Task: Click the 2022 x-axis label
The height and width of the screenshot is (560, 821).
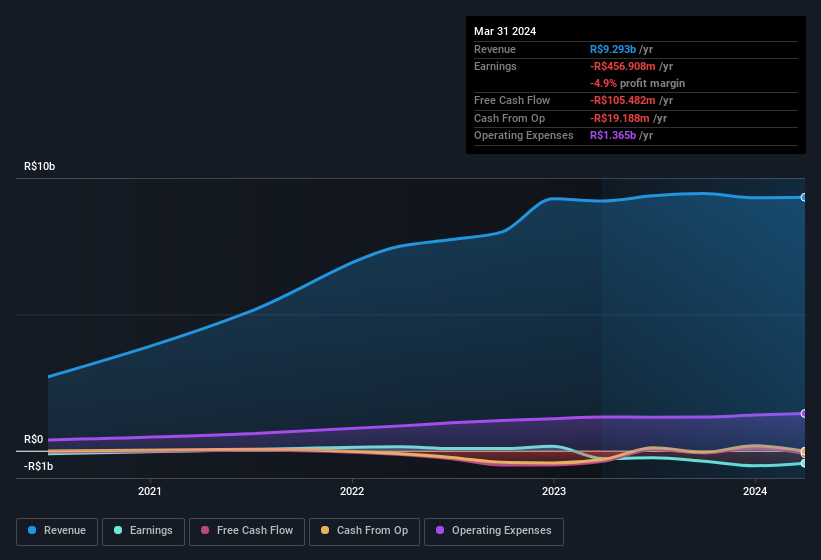Action: [x=352, y=491]
